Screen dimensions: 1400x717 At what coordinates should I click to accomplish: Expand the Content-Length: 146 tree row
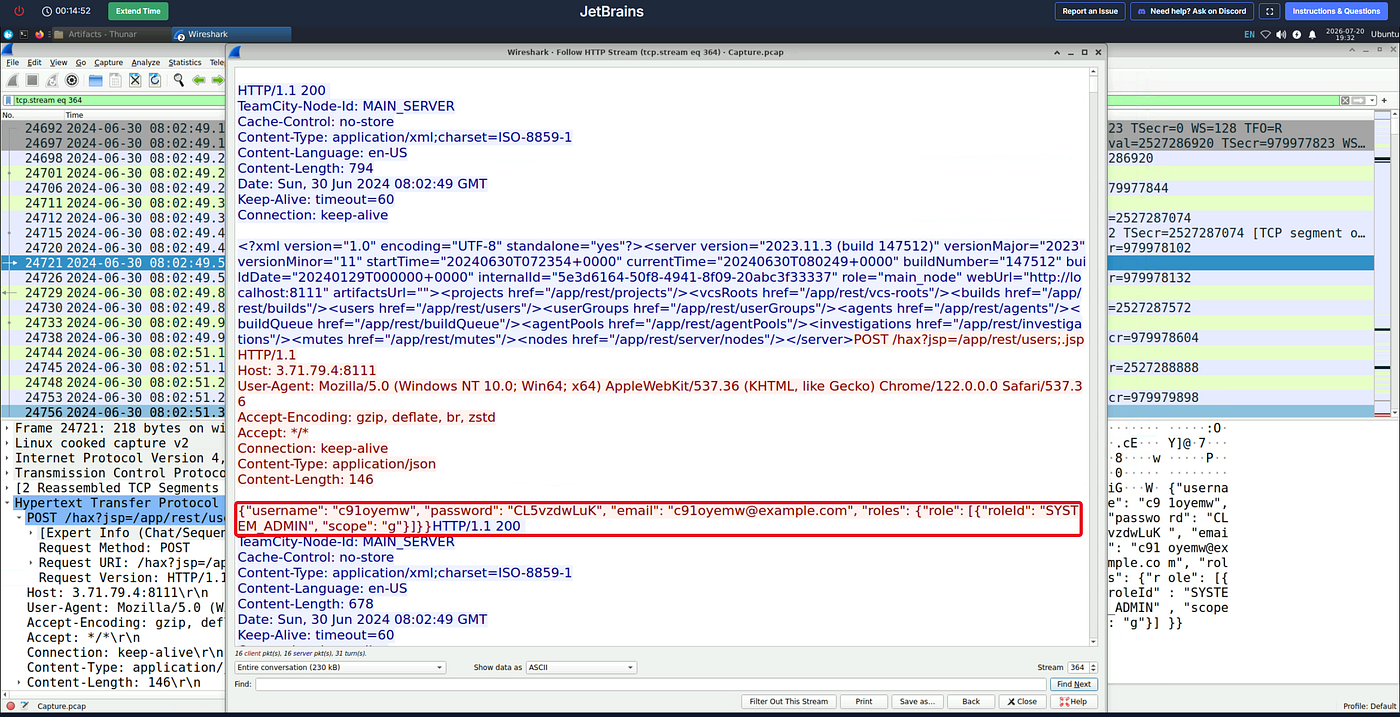pyautogui.click(x=20, y=682)
